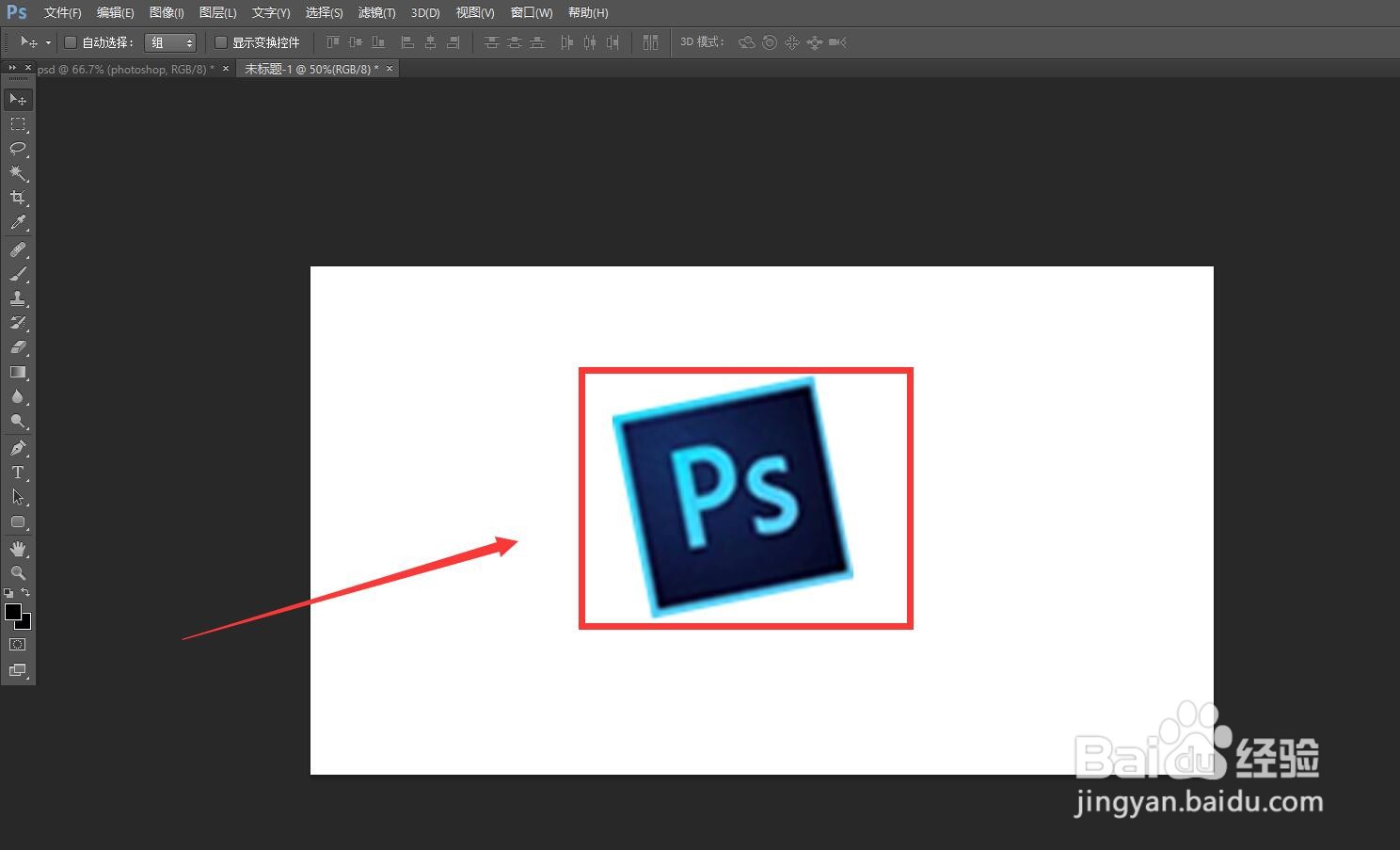1400x850 pixels.
Task: Click the Auto-Align Layers icon
Action: (x=650, y=42)
